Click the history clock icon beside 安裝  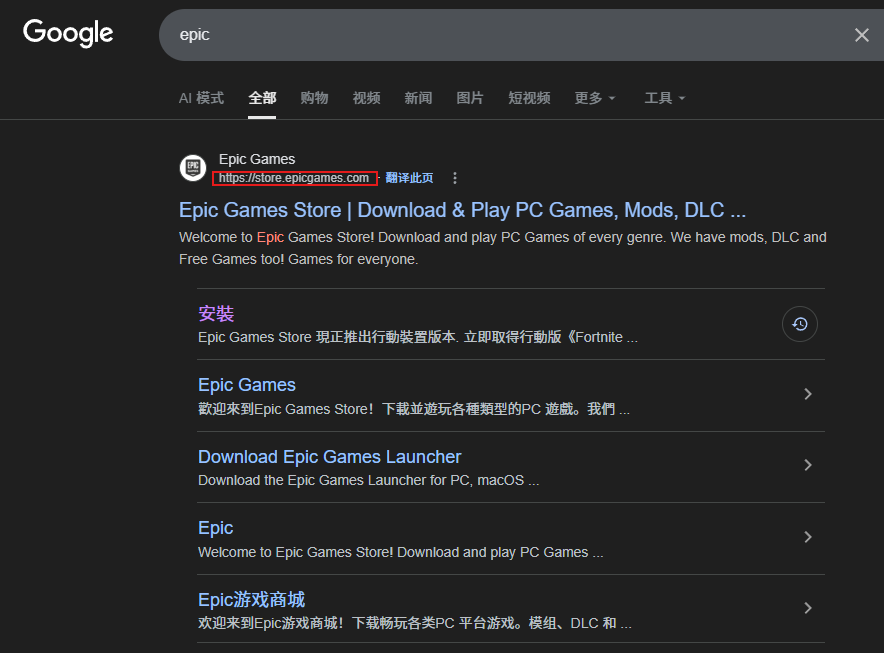coord(799,324)
